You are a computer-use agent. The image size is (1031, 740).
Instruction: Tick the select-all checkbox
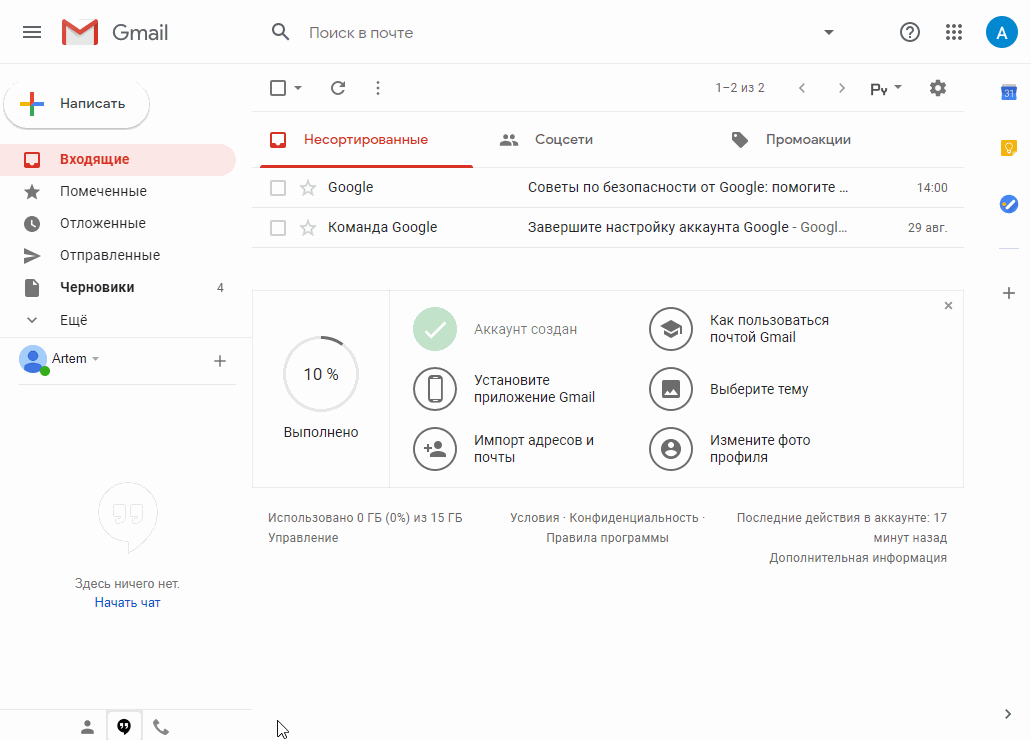pos(278,88)
